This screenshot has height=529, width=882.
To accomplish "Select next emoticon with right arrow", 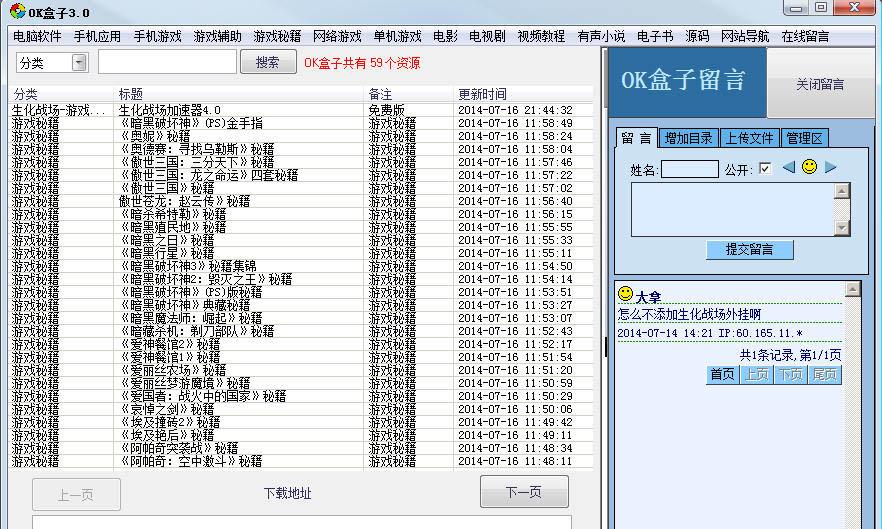I will click(x=830, y=167).
